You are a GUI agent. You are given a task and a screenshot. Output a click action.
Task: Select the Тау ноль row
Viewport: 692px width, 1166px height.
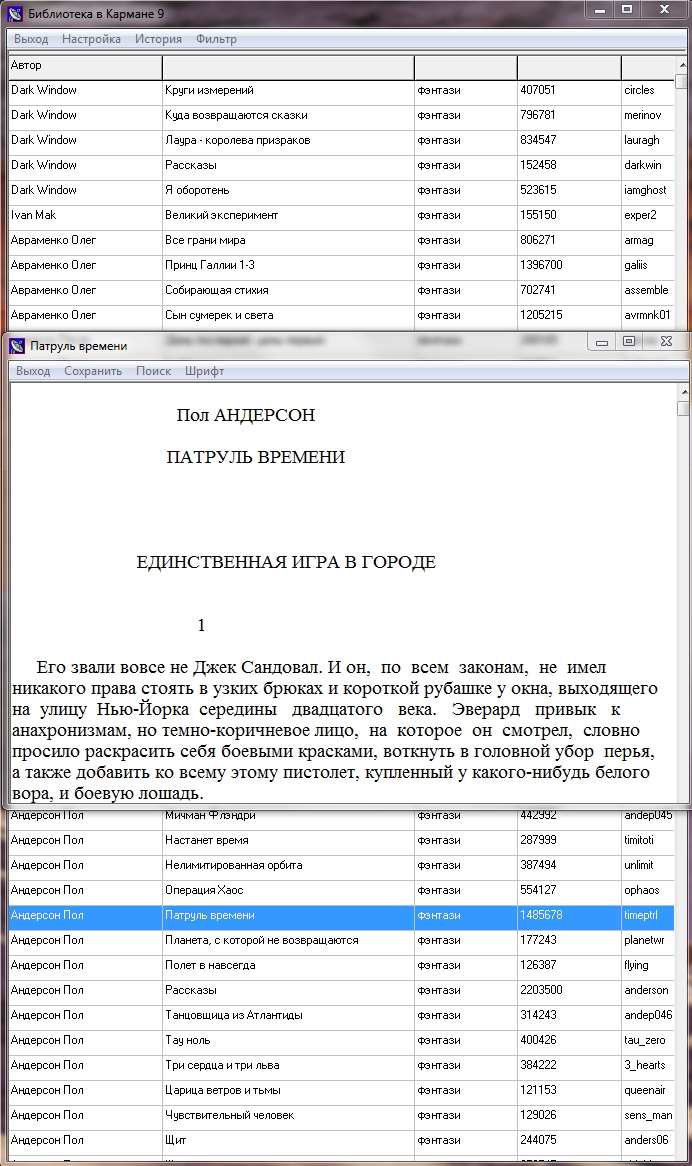tap(341, 1041)
